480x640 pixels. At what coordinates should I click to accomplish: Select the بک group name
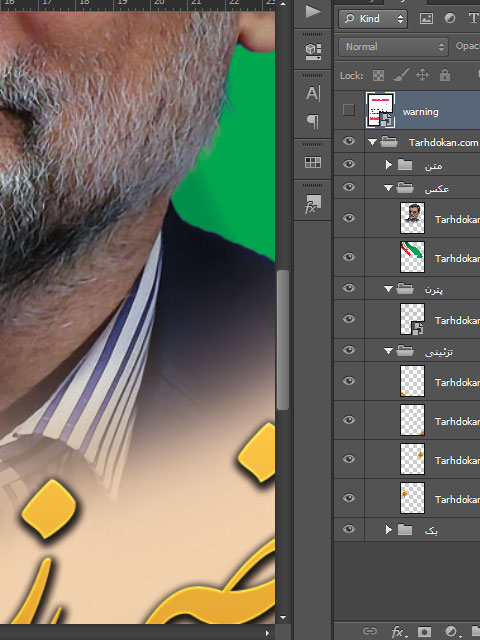point(431,530)
